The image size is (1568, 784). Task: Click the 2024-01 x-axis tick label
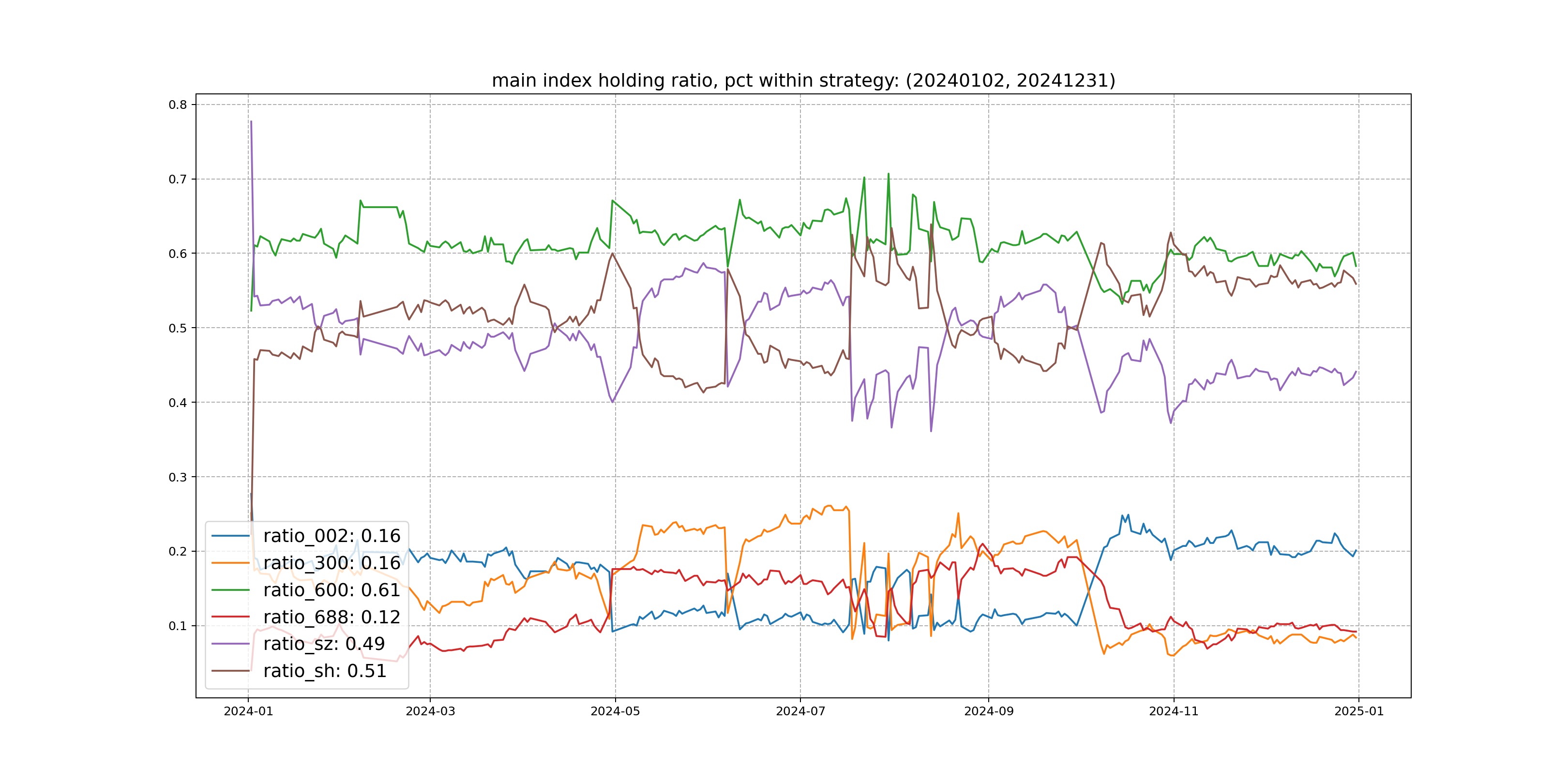click(248, 711)
